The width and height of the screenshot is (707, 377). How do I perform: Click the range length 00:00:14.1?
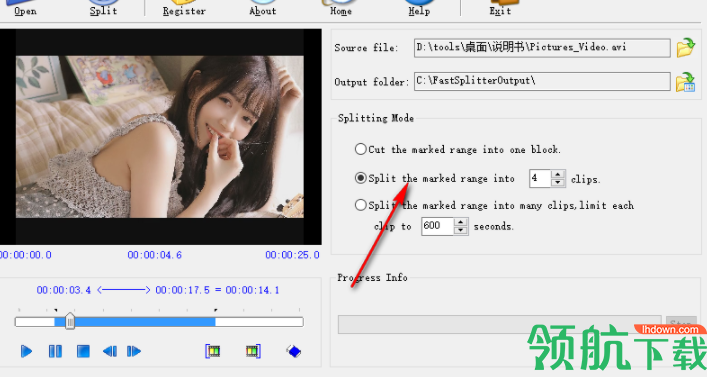click(252, 290)
